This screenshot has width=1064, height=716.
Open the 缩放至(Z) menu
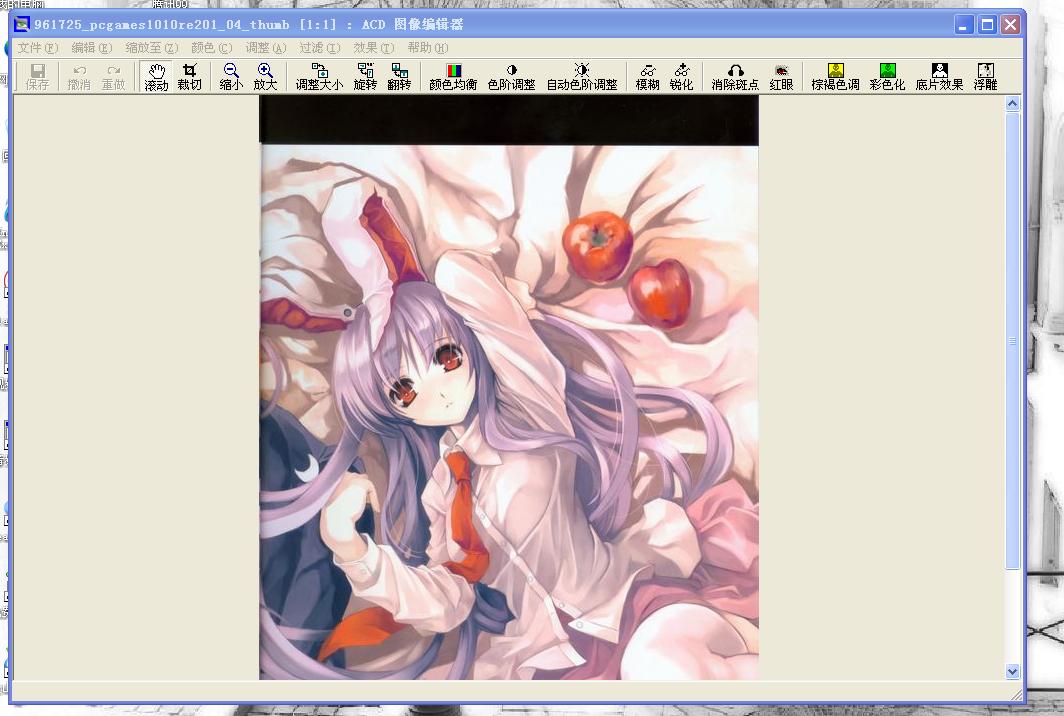click(152, 48)
